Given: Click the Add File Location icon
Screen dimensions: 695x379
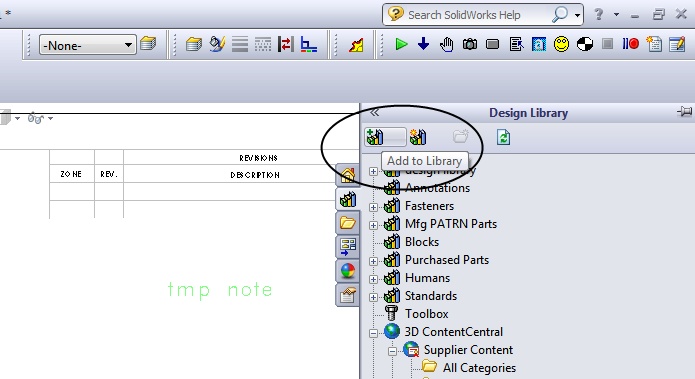Looking at the screenshot, I should 418,137.
